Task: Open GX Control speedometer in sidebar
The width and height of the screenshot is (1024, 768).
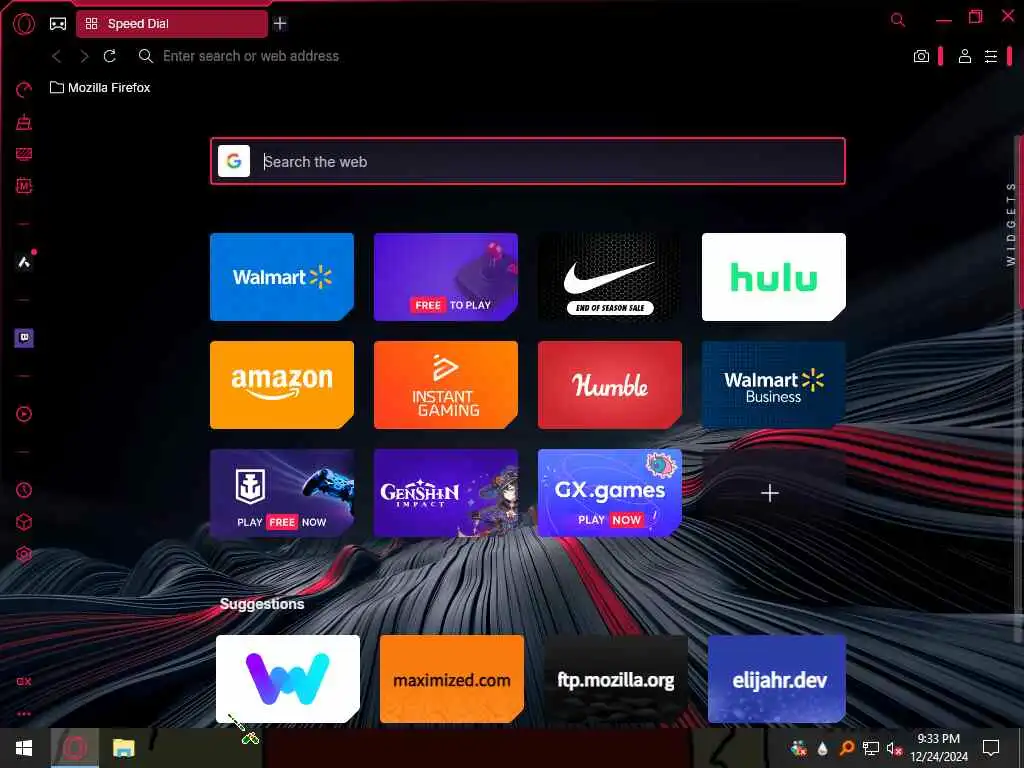Action: [24, 89]
